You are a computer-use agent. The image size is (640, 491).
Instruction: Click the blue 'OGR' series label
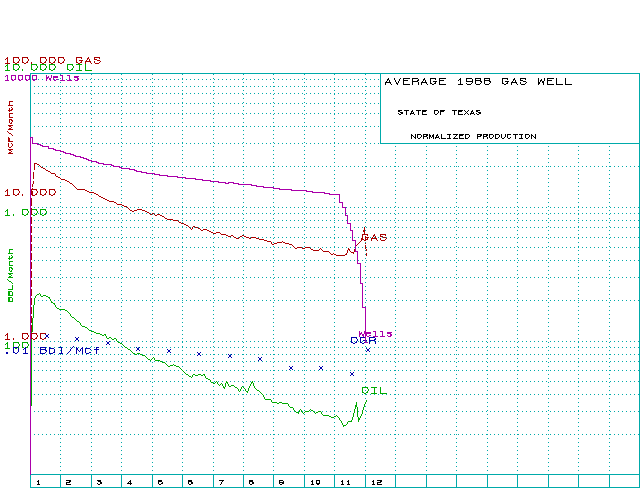tap(362, 341)
